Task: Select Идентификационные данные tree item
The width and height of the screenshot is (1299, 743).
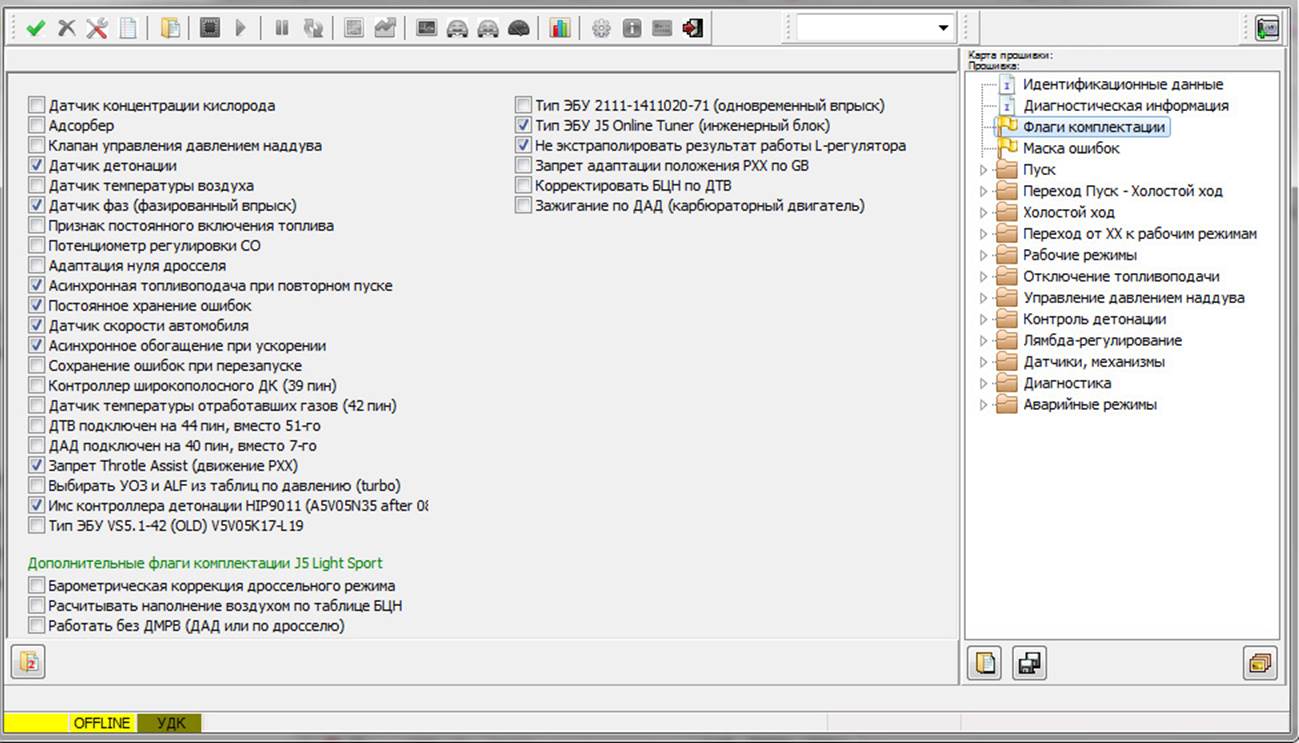Action: click(x=1122, y=85)
